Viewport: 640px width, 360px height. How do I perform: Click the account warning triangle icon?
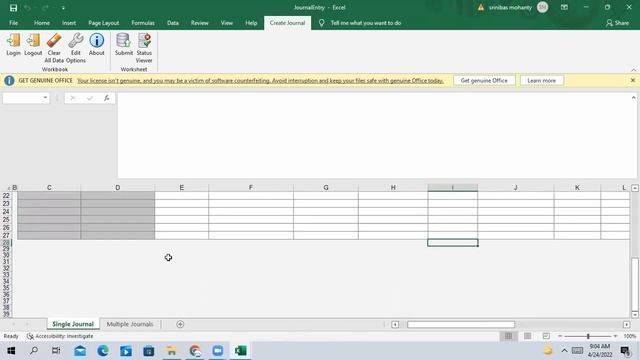coord(481,7)
